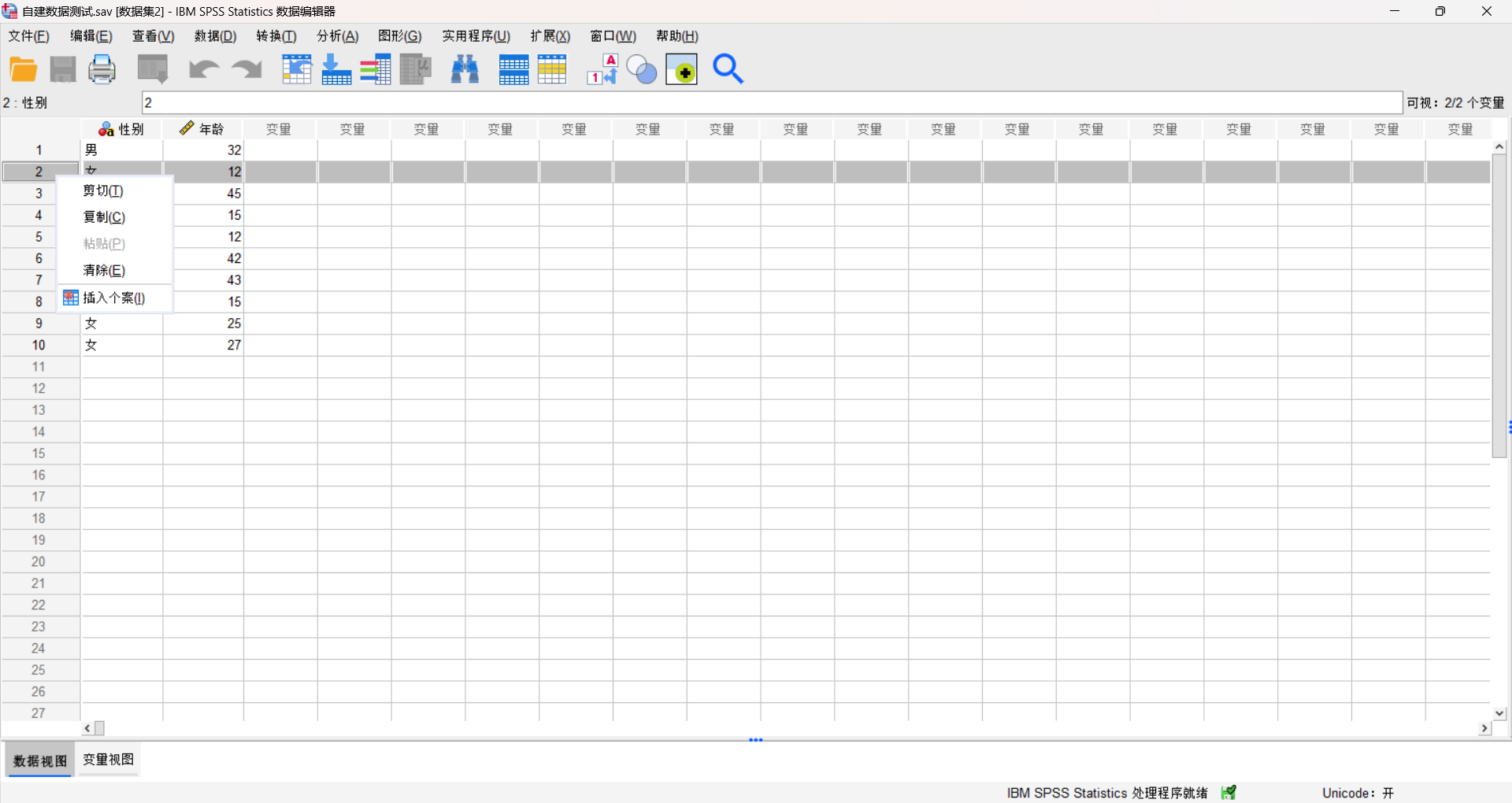Print the data via printer icon
The image size is (1512, 803).
tap(102, 69)
